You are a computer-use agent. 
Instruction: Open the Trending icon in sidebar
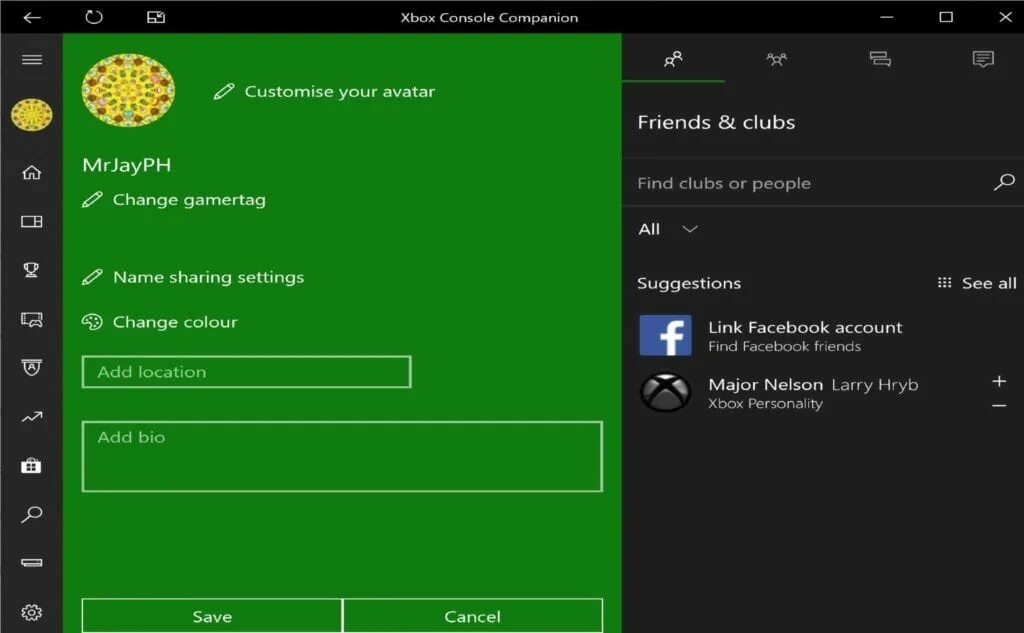pos(32,417)
